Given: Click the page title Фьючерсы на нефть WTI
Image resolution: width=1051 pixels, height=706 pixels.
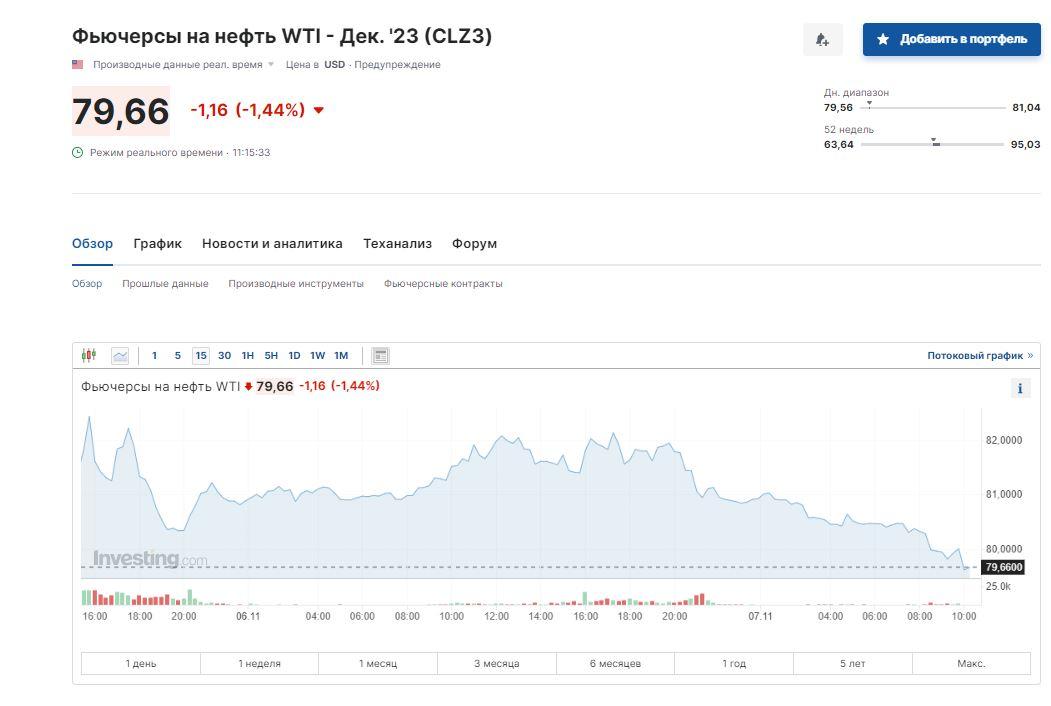Looking at the screenshot, I should (x=282, y=36).
